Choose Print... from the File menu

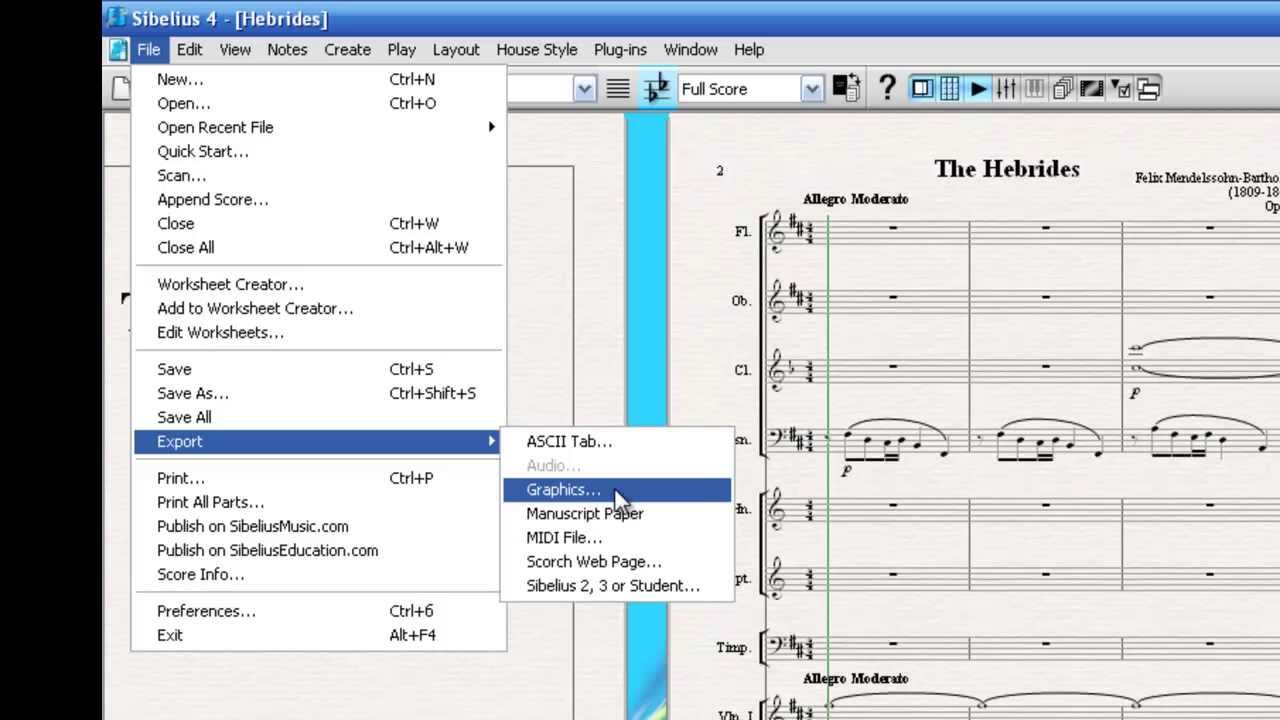(319, 478)
